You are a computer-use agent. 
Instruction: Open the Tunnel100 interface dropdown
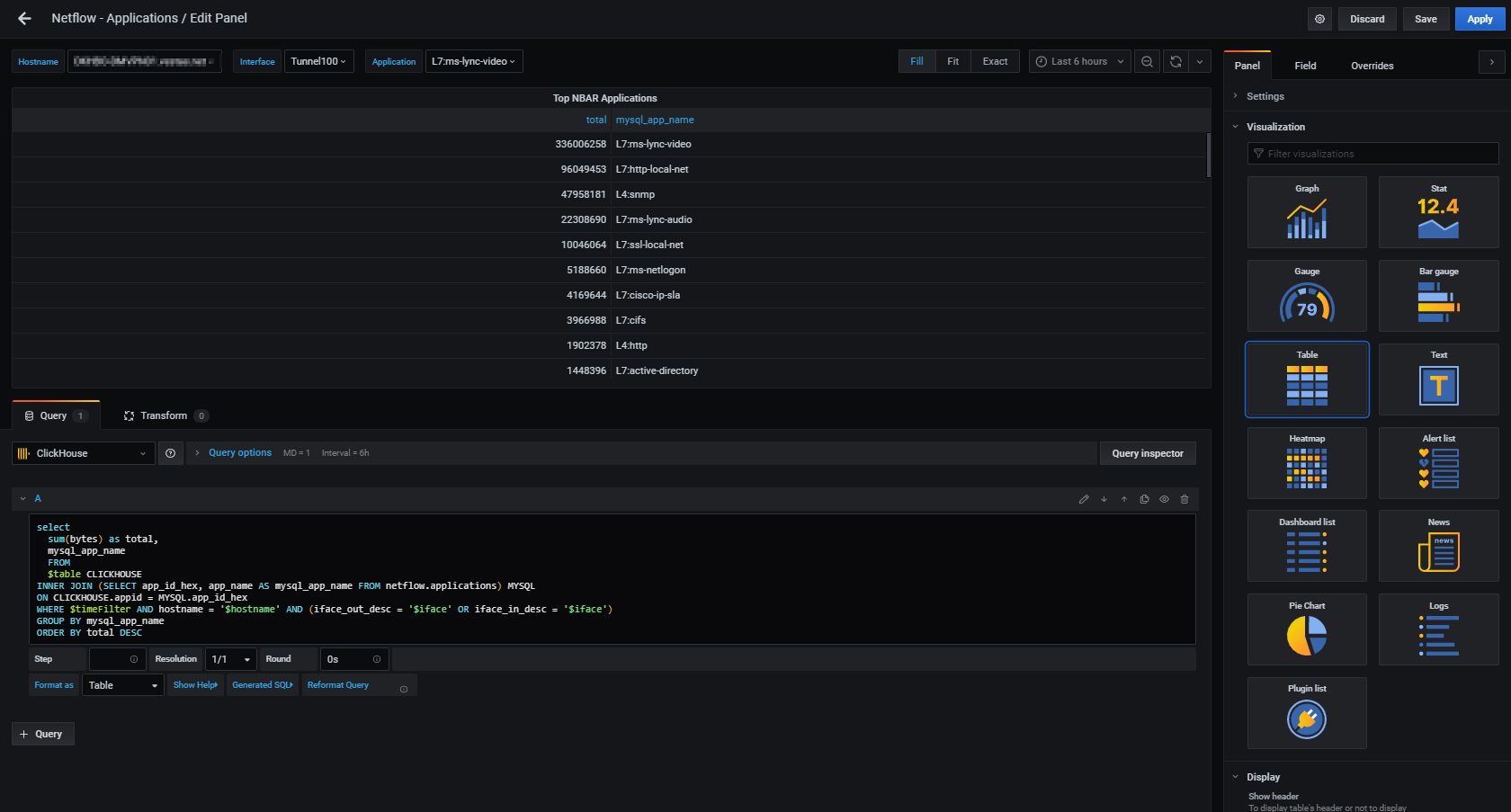click(318, 60)
